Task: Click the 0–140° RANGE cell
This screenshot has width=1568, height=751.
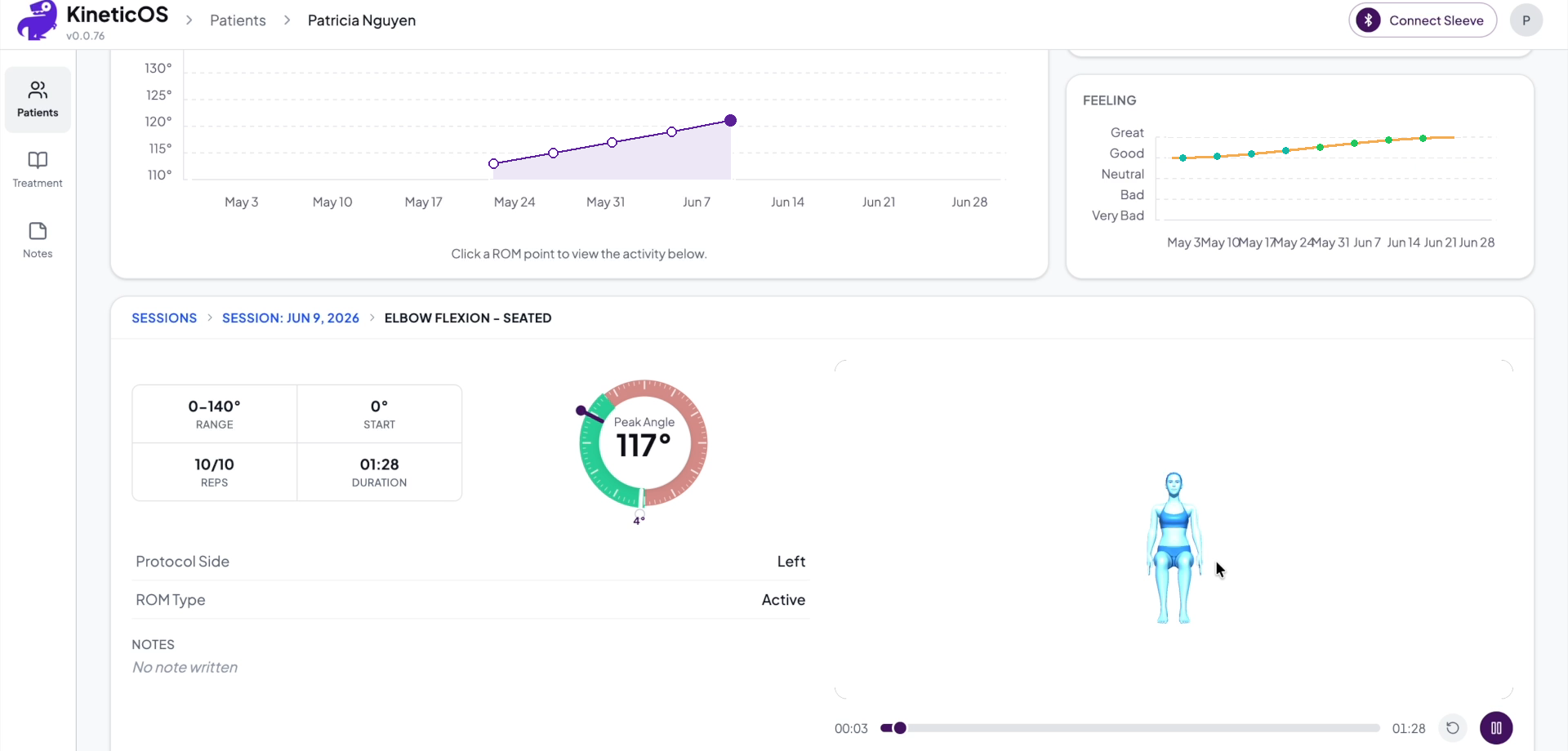Action: 215,414
